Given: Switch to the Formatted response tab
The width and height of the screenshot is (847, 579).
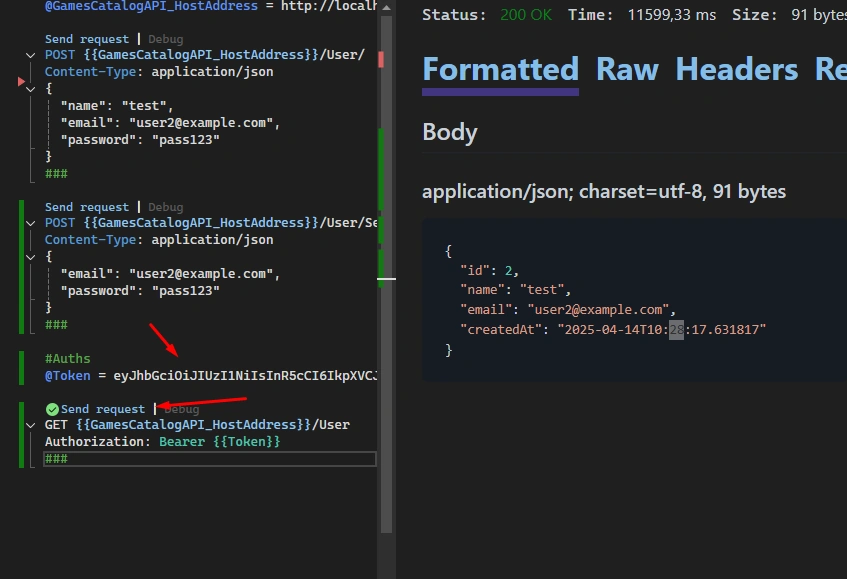Looking at the screenshot, I should 500,69.
